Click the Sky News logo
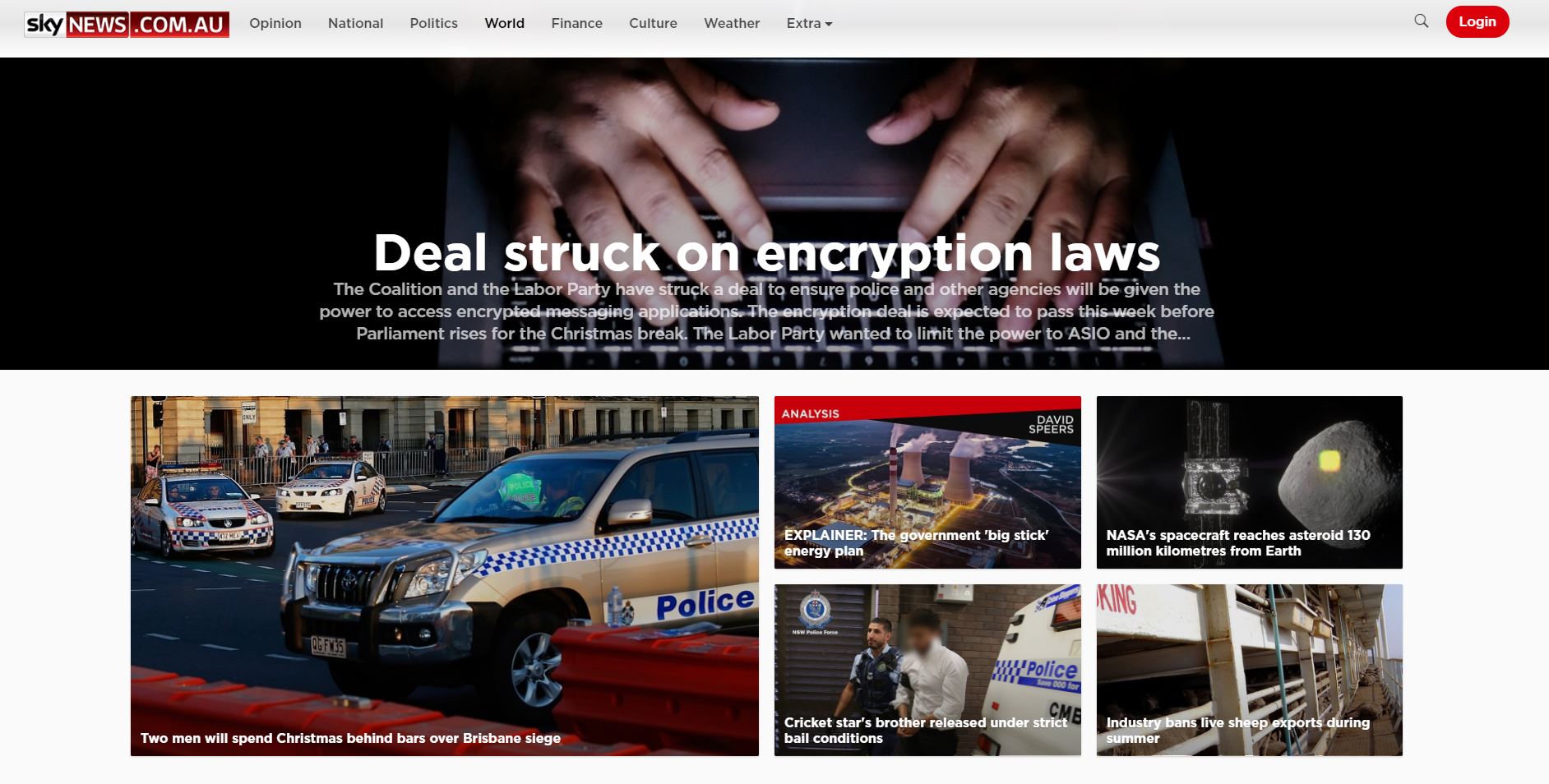This screenshot has width=1549, height=784. tap(127, 24)
